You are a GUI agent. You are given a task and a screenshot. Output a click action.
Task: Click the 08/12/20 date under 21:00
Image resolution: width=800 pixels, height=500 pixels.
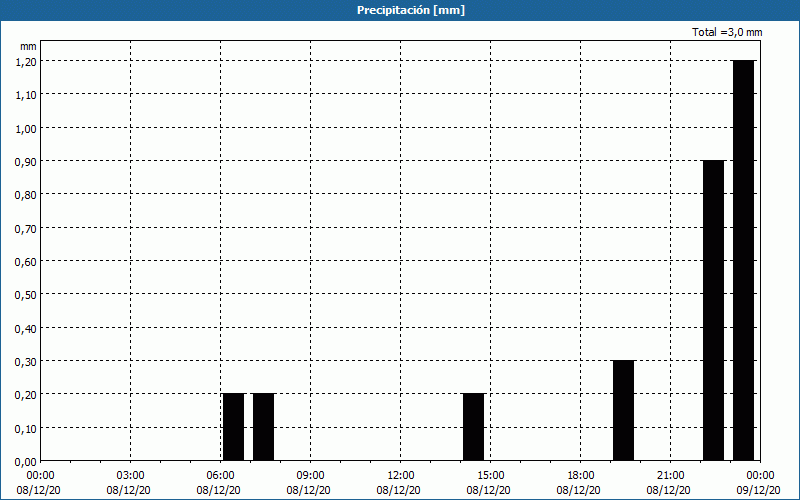pos(668,490)
